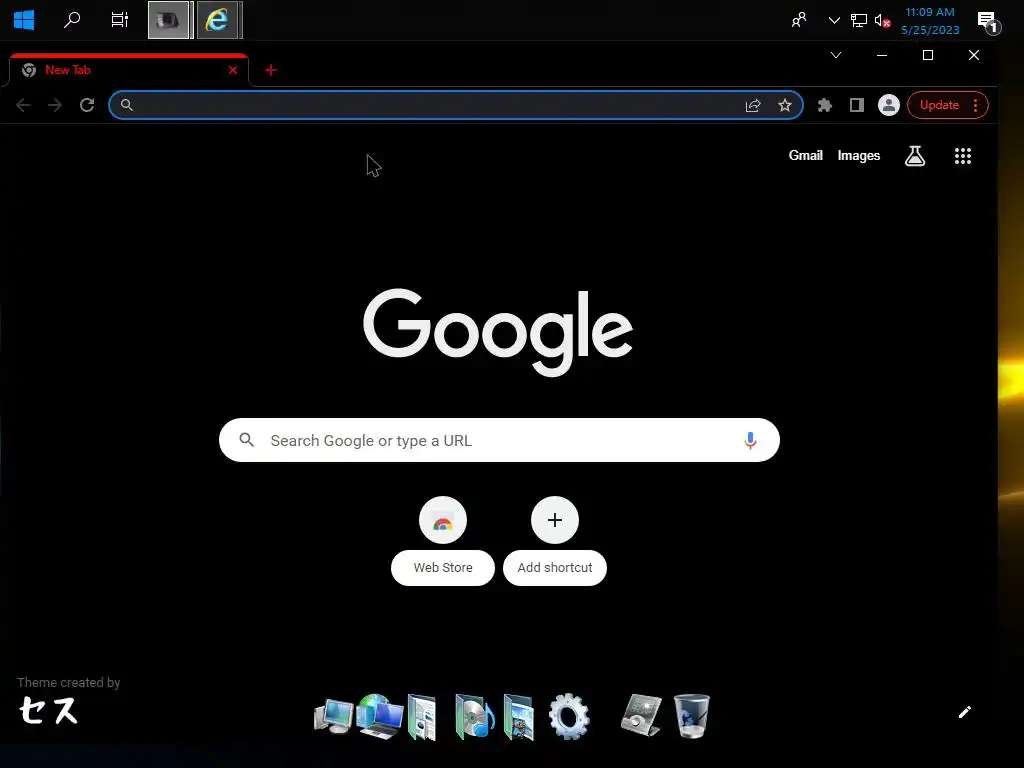Open the Music folder in the dock

[x=474, y=717]
